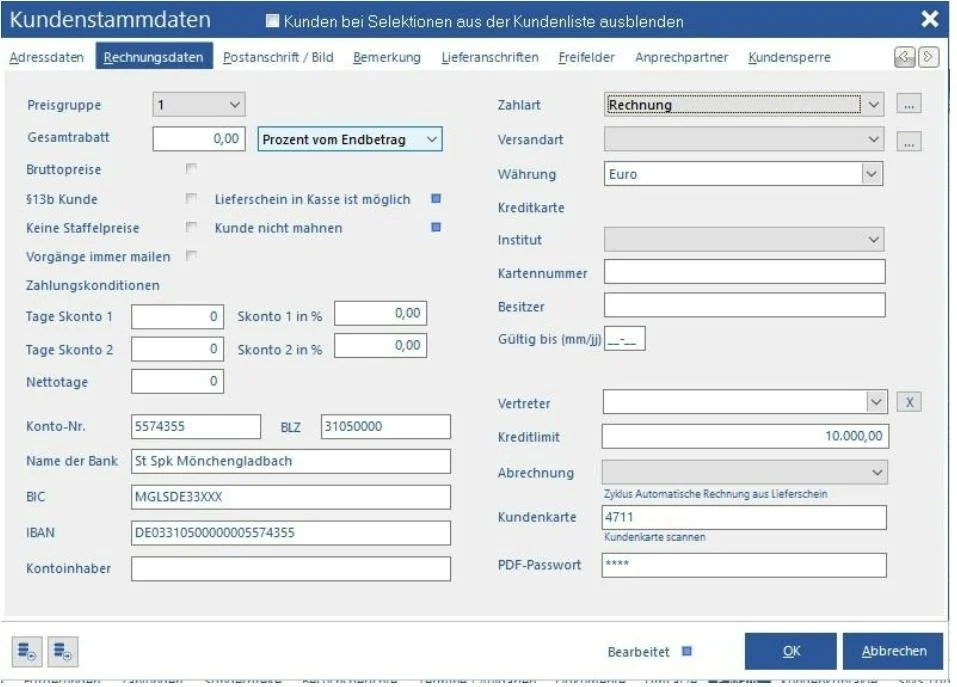The height and width of the screenshot is (687, 957).
Task: Open the Institut dropdown
Action: tap(744, 239)
